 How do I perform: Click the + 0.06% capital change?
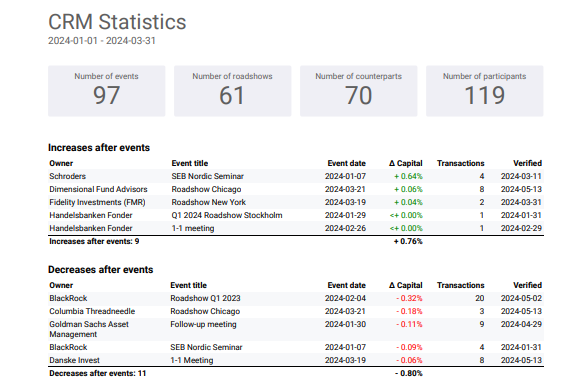point(408,189)
